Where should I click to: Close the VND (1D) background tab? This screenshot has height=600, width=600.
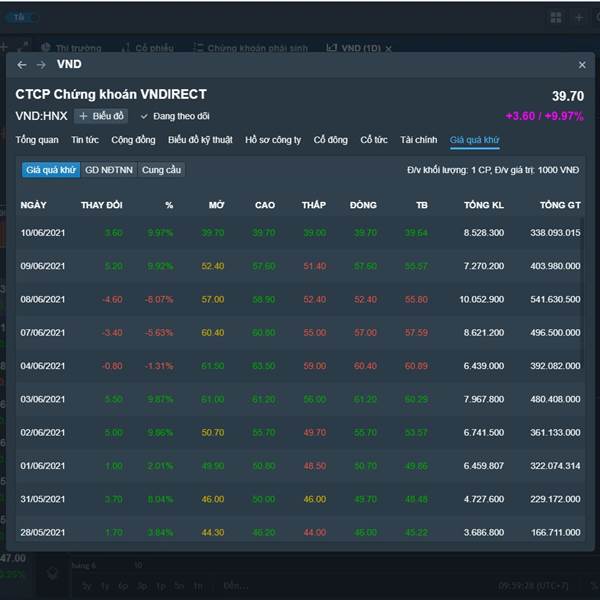click(x=388, y=49)
